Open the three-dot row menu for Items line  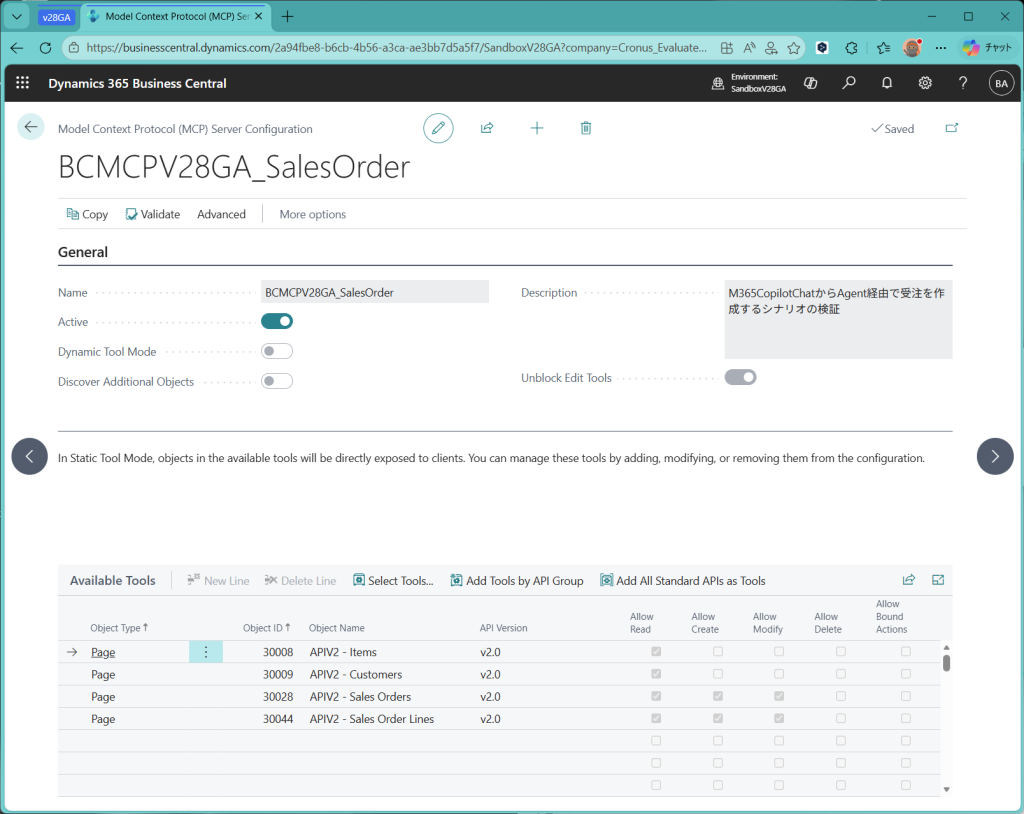pyautogui.click(x=206, y=652)
